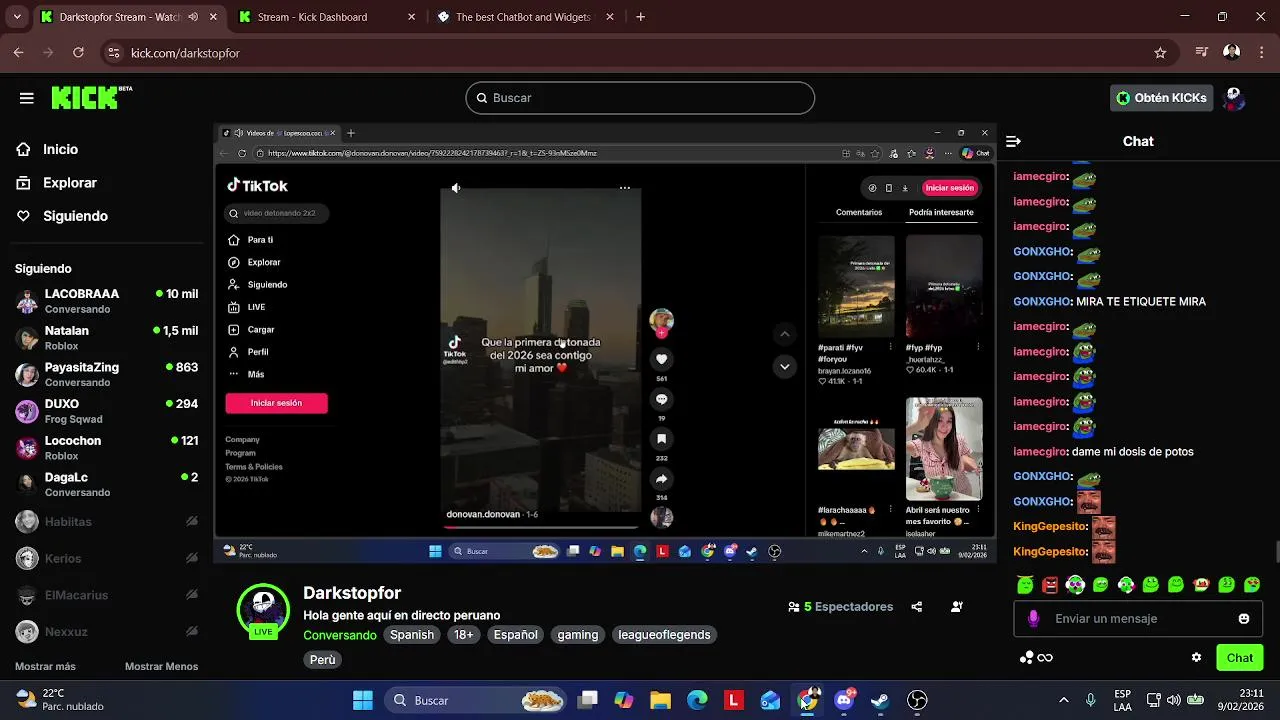Open the hamburger sidebar menu

point(27,98)
